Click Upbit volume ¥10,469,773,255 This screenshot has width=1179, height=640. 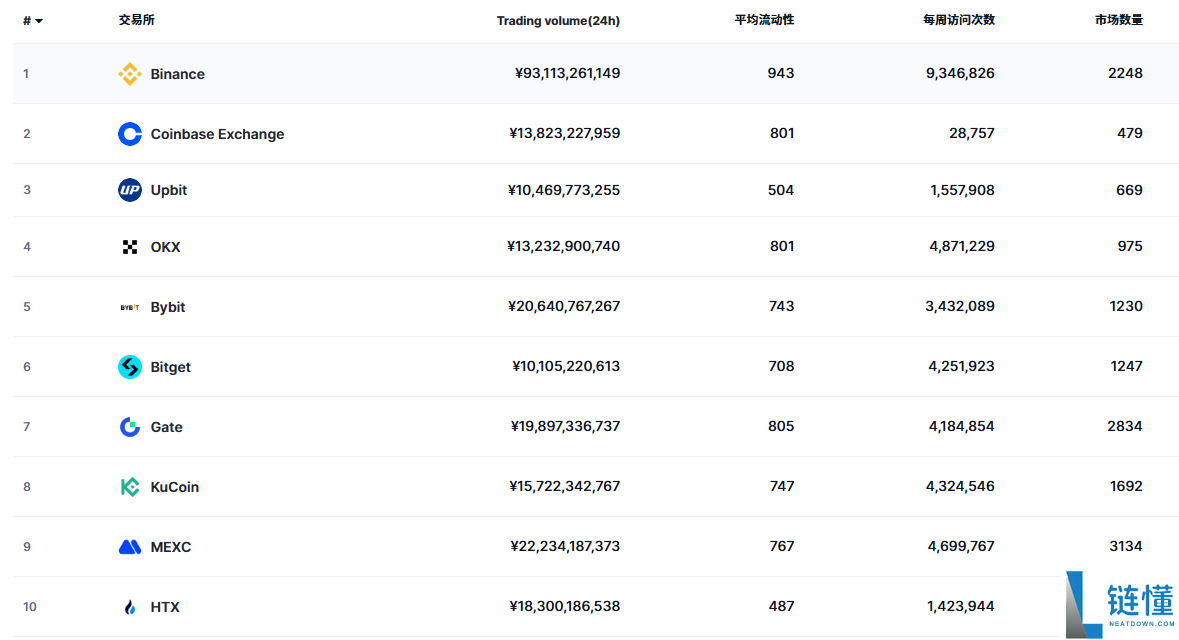(564, 190)
